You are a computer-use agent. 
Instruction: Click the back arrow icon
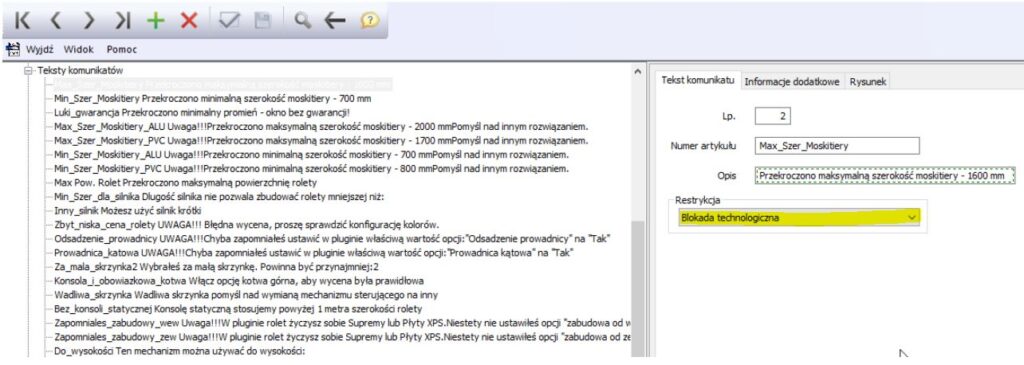coord(334,20)
